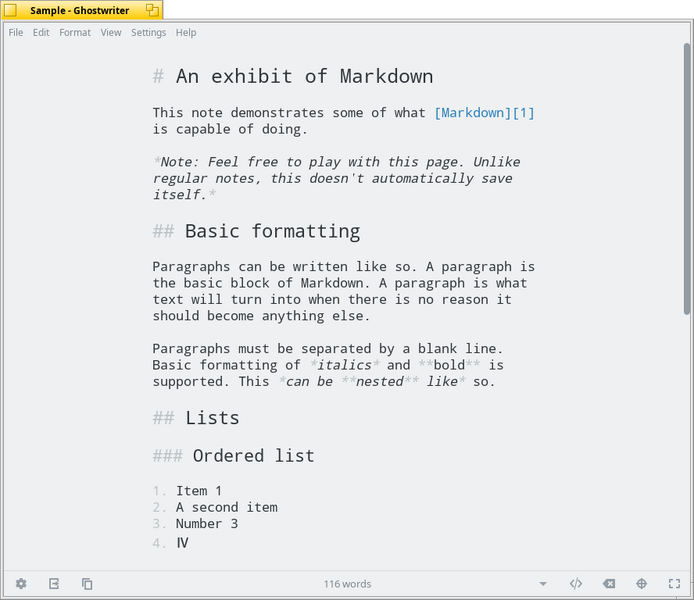Screen dimensions: 694x600
Task: Click 'is capable of doing.' text
Action: 230,129
